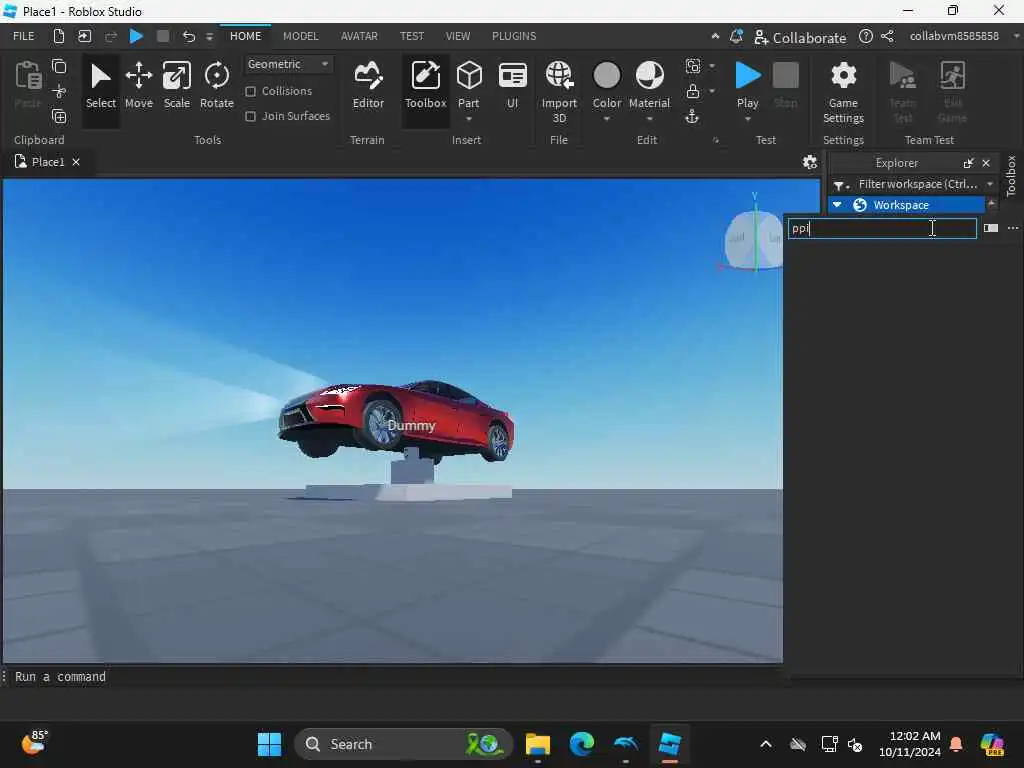Open Game Settings
This screenshot has height=768, width=1024.
(843, 91)
